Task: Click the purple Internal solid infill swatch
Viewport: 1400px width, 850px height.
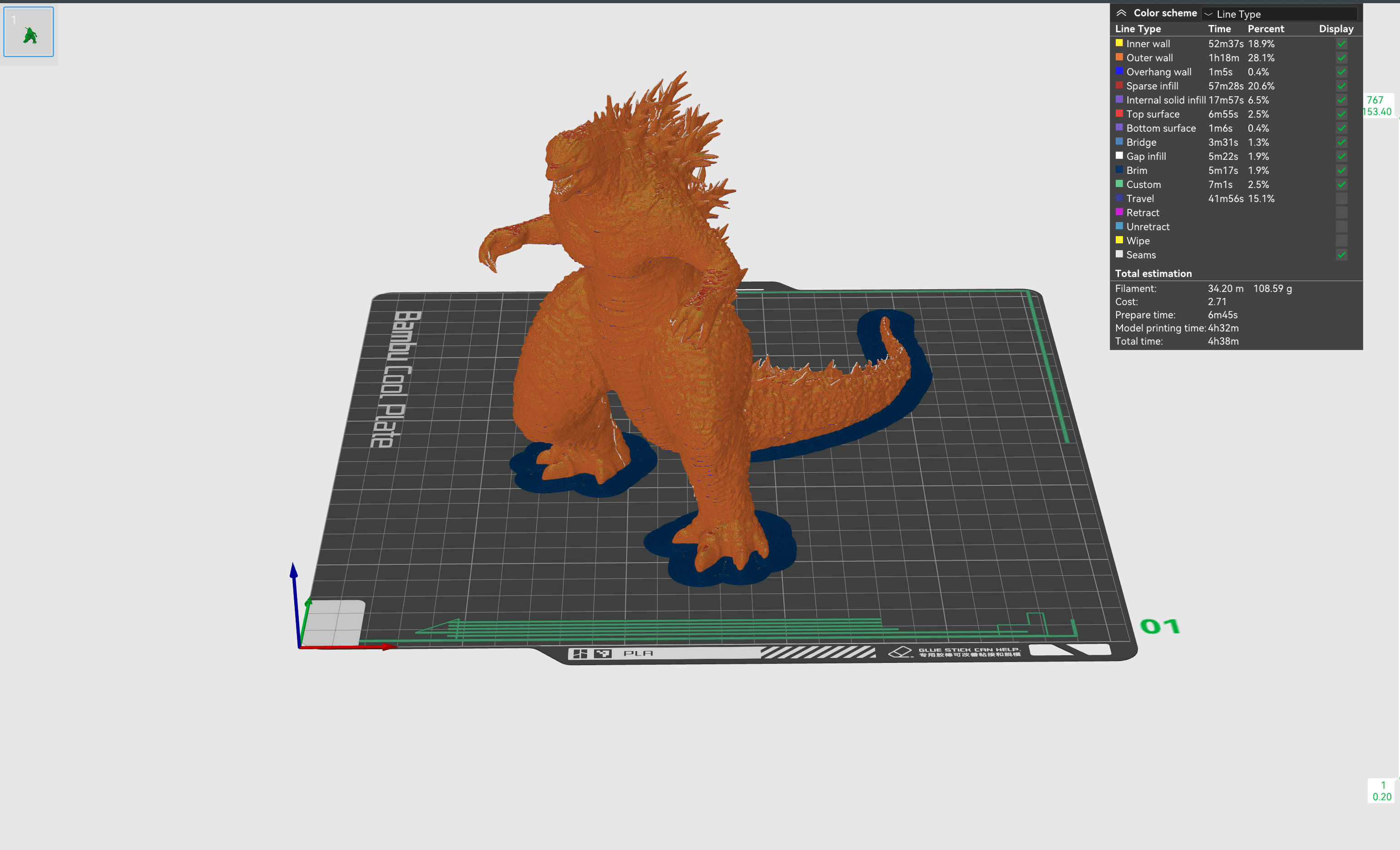Action: [x=1119, y=99]
